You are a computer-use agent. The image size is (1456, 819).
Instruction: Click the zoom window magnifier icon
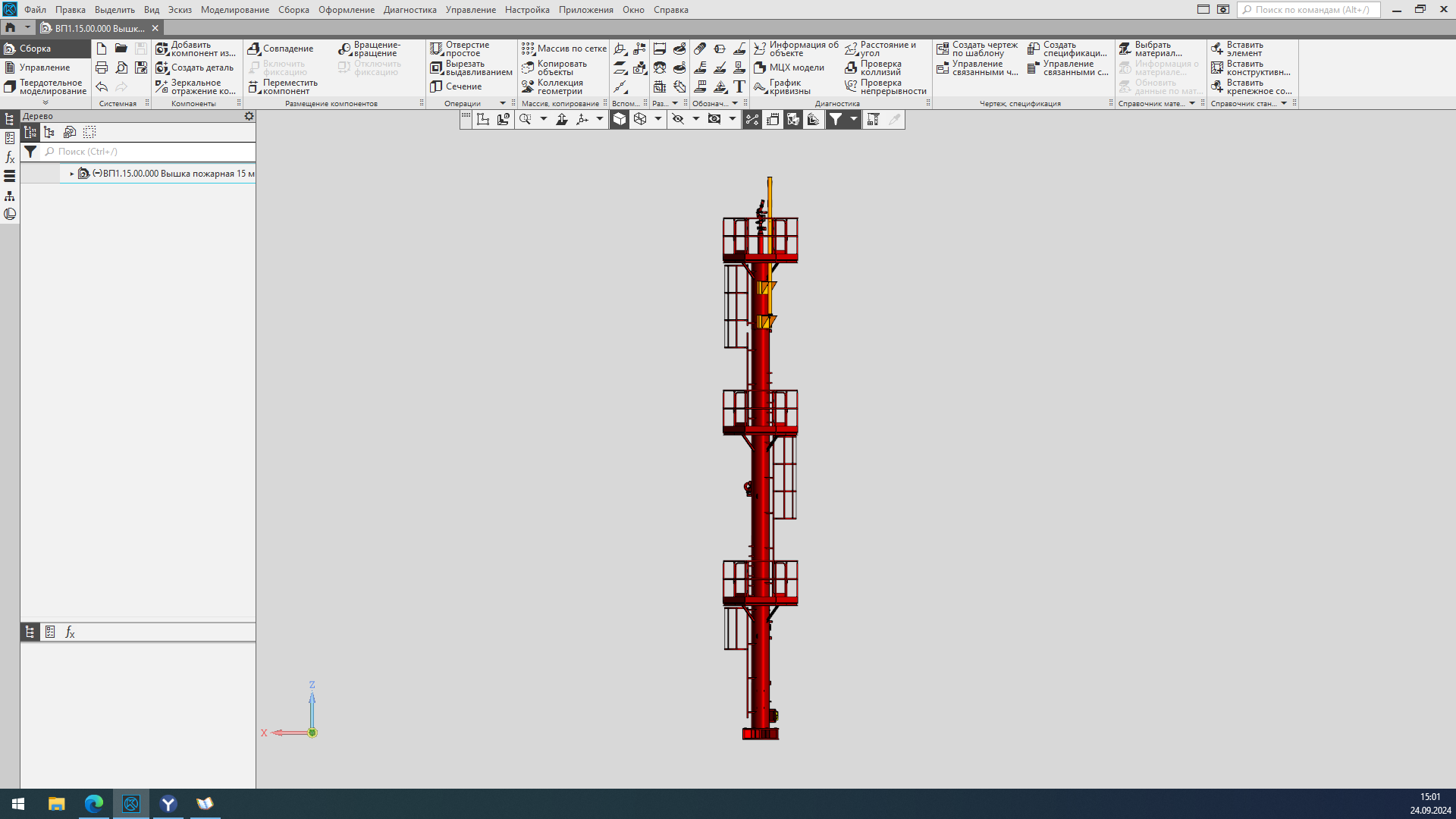click(x=525, y=119)
